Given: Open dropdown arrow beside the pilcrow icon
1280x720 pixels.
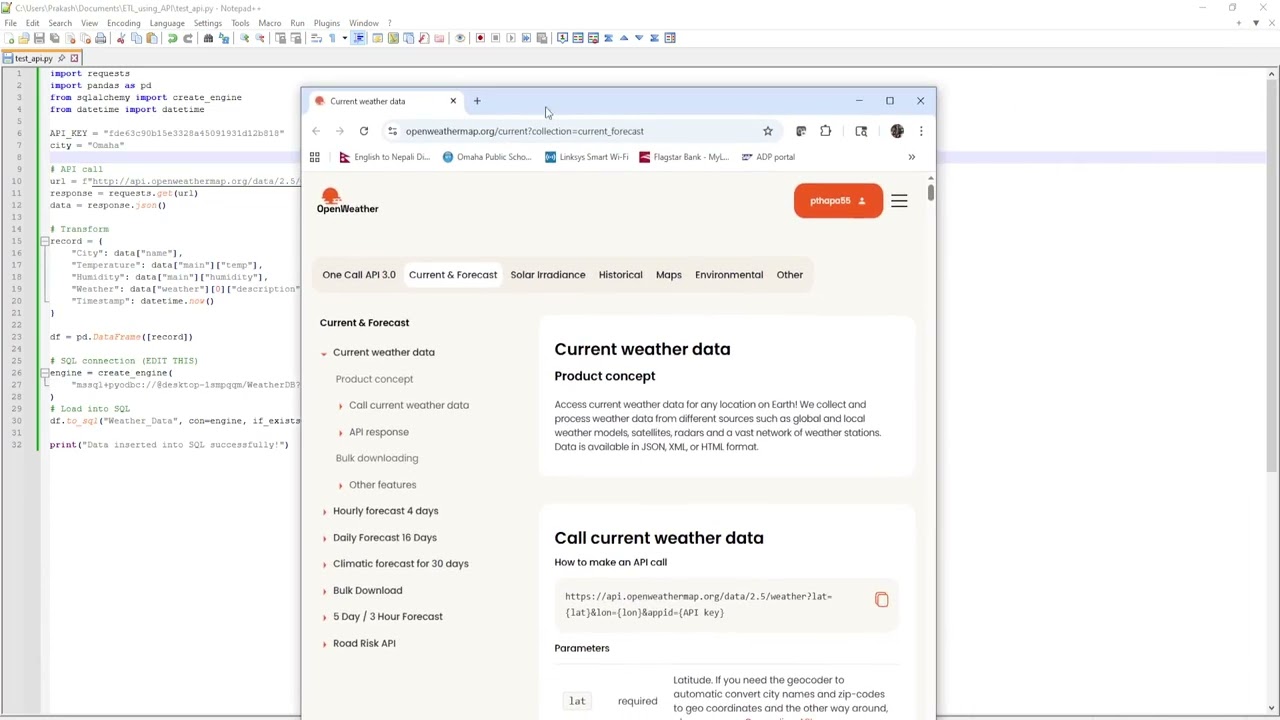Looking at the screenshot, I should (345, 38).
